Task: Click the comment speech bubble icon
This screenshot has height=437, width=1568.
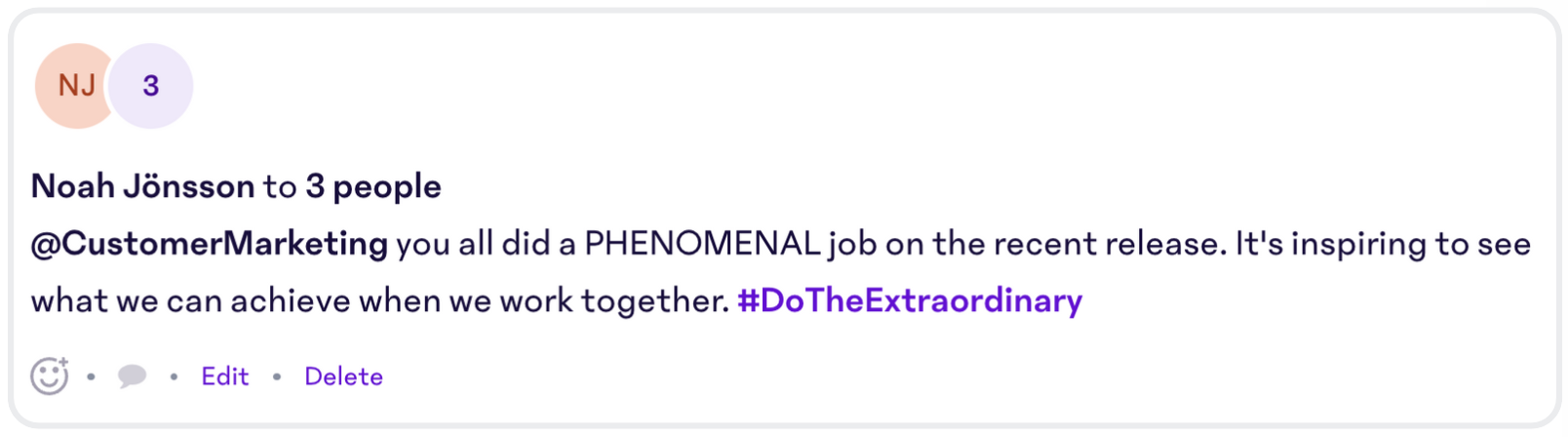Action: click(x=132, y=376)
